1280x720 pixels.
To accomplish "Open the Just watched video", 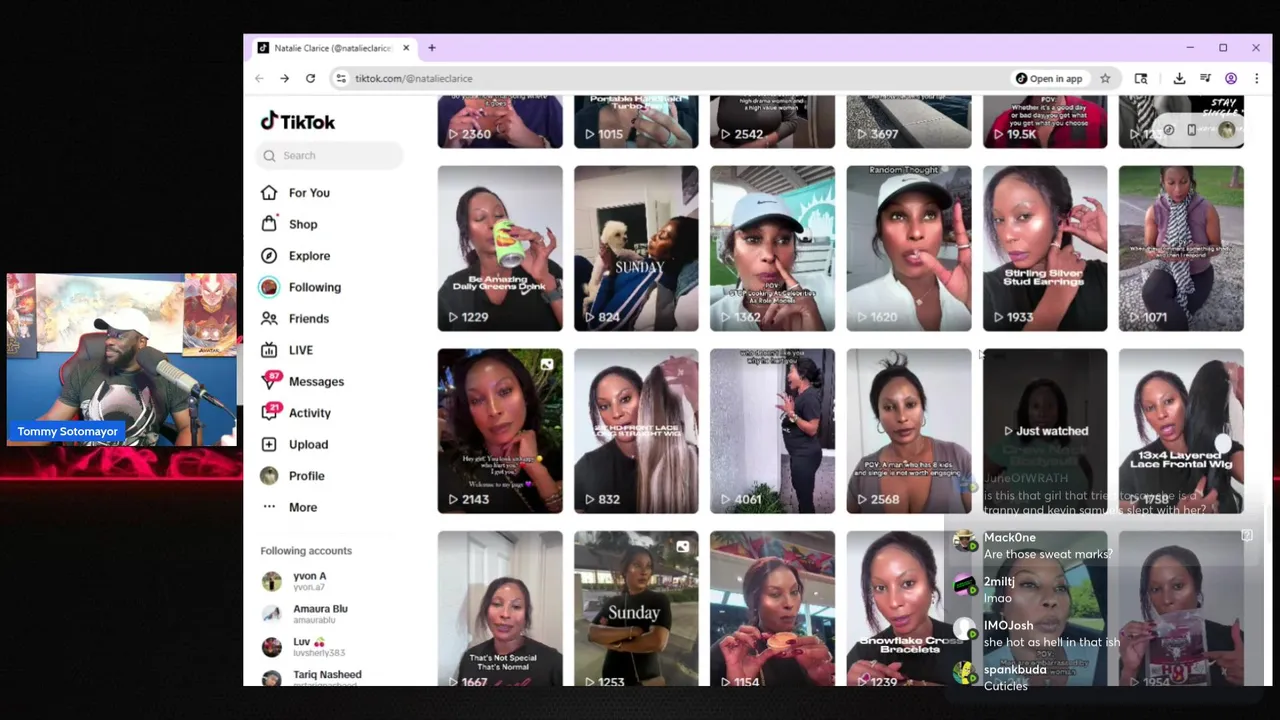I will tap(1045, 431).
